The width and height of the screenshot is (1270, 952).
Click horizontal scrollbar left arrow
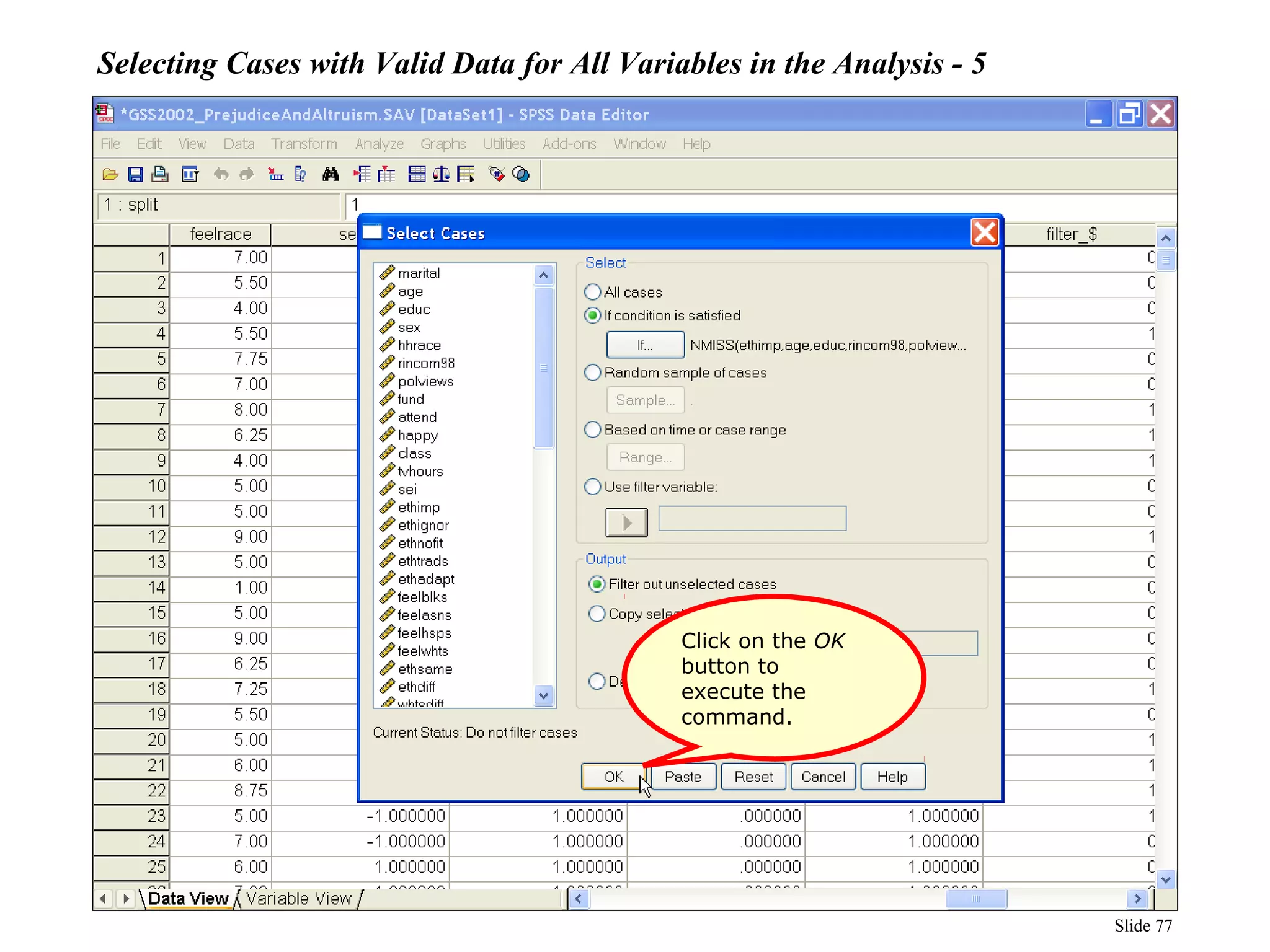[579, 899]
